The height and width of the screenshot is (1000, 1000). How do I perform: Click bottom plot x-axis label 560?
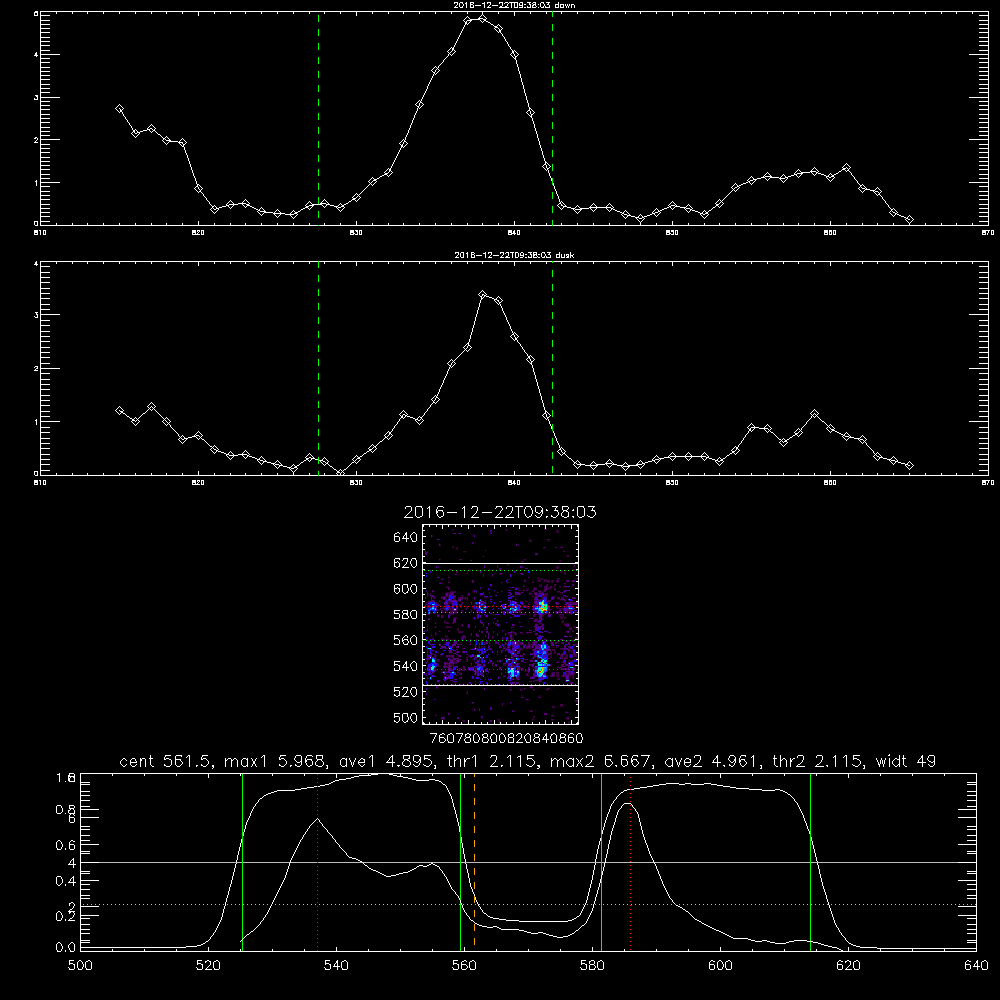click(x=464, y=965)
